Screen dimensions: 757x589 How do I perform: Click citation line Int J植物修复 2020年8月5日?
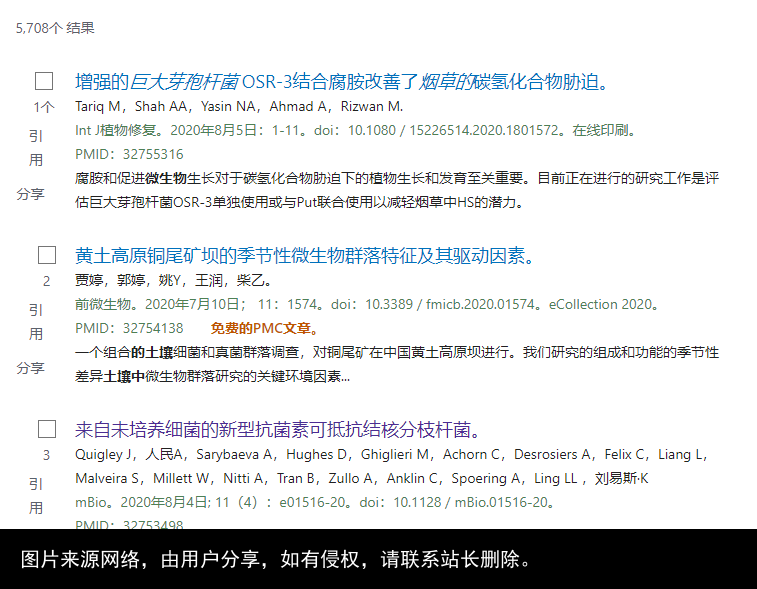pyautogui.click(x=357, y=130)
